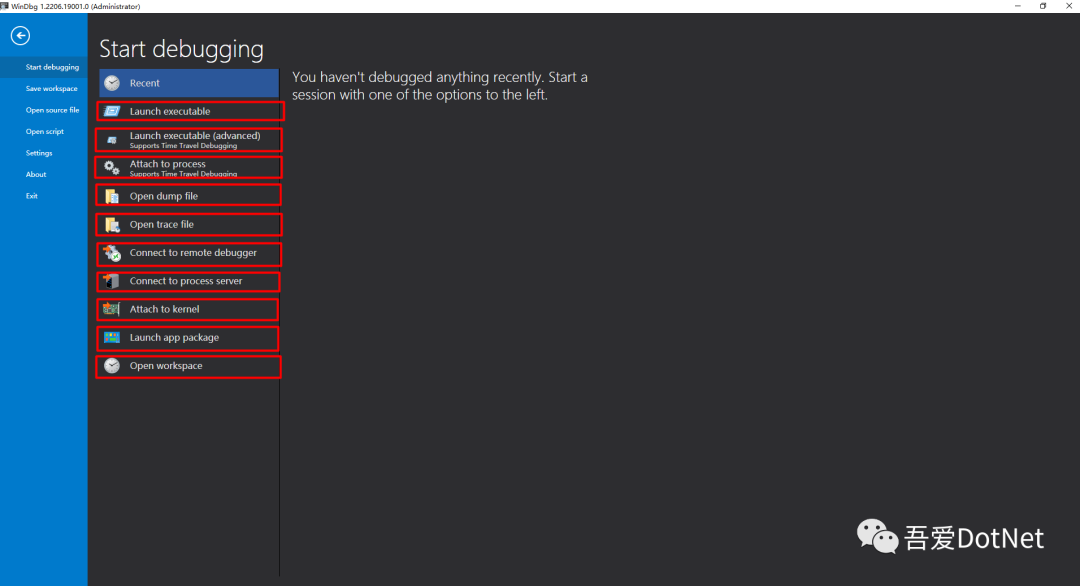The image size is (1080, 586).
Task: Click Connect to process server text
Action: [x=186, y=281]
